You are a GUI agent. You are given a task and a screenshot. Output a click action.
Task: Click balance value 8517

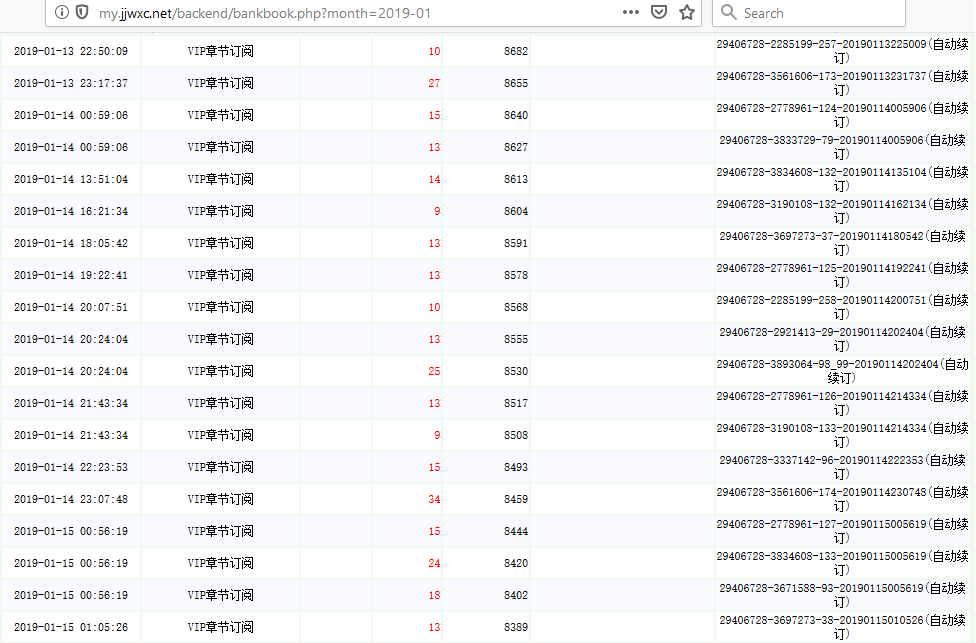coord(516,403)
